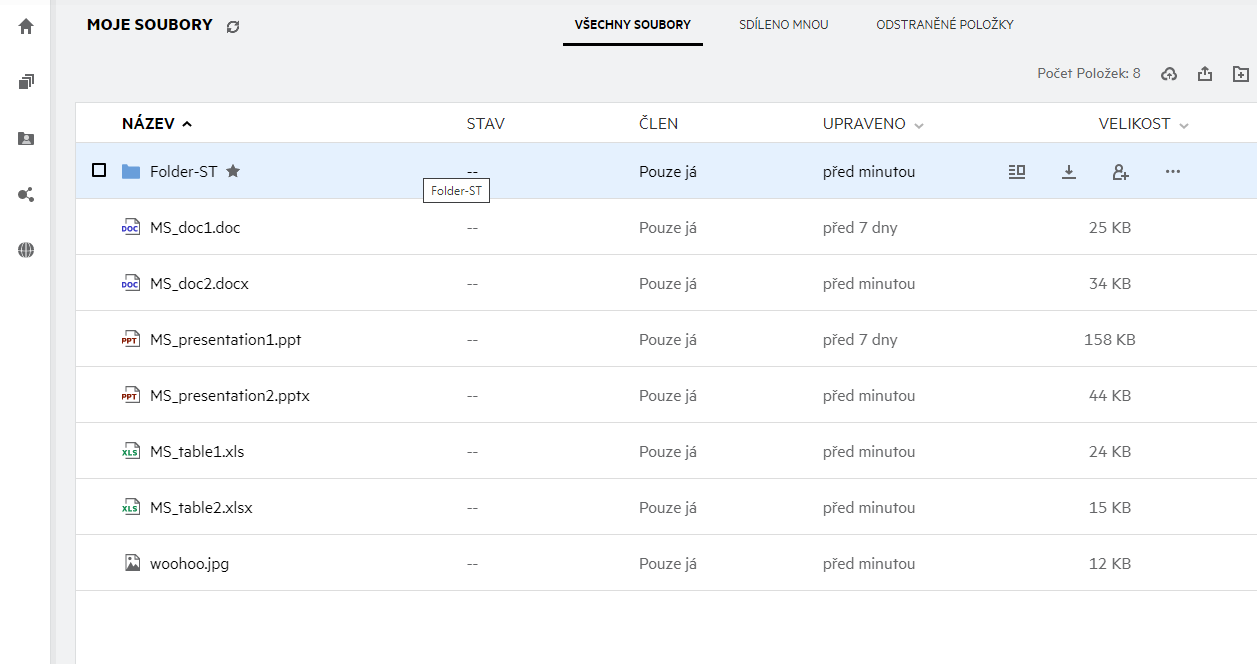Open the Net Folders globe icon
The width and height of the screenshot is (1257, 664).
pyautogui.click(x=26, y=250)
